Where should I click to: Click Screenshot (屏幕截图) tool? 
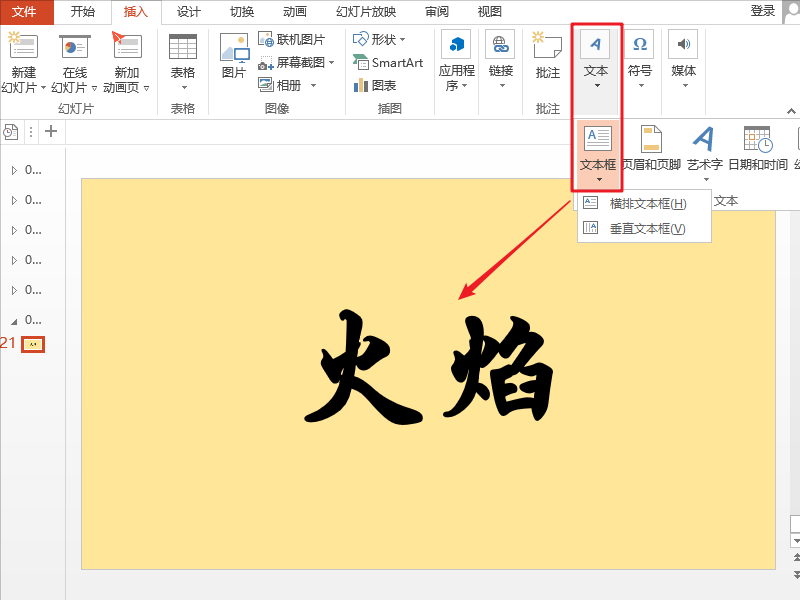292,63
